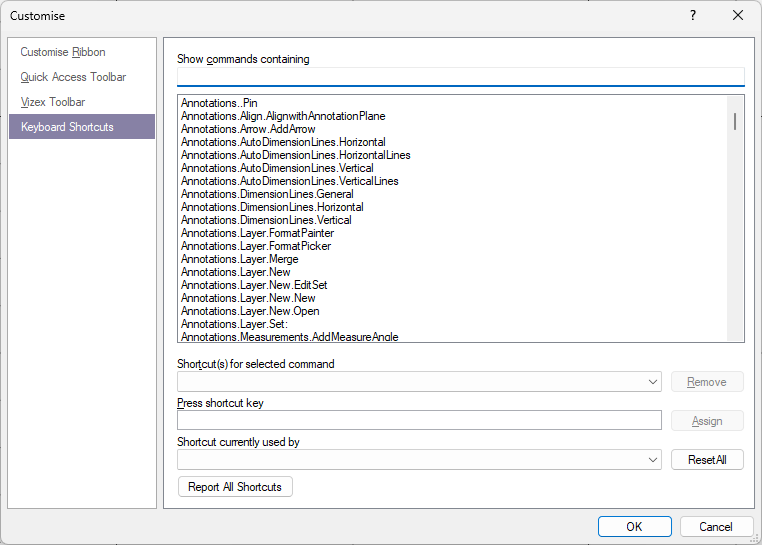The image size is (762, 545).
Task: Open the help question mark icon
Action: pos(693,16)
